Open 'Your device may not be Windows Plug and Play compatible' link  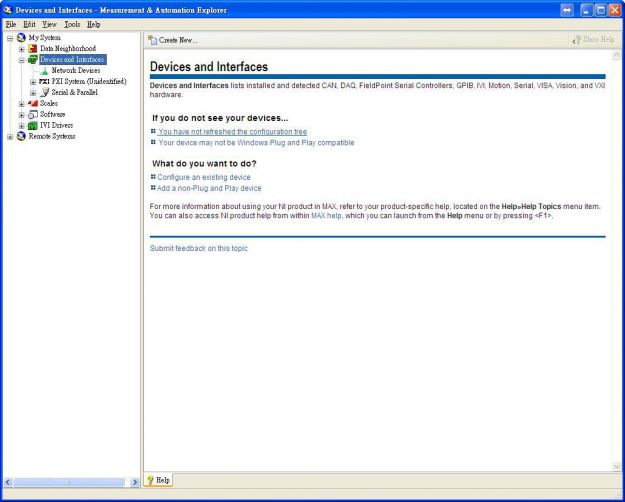(256, 143)
